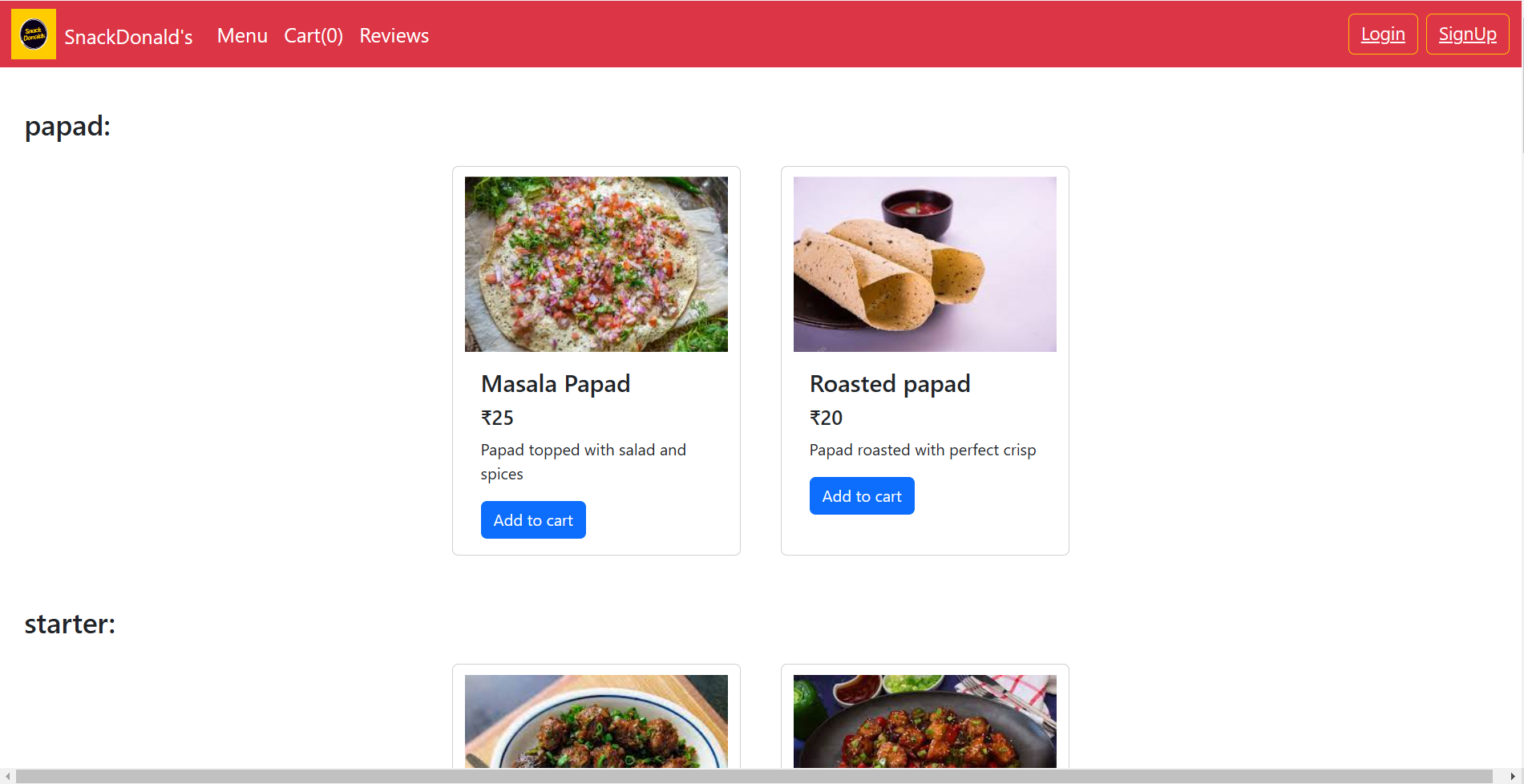Click the Masala Papad ₹25 price
Image resolution: width=1524 pixels, height=784 pixels.
497,418
